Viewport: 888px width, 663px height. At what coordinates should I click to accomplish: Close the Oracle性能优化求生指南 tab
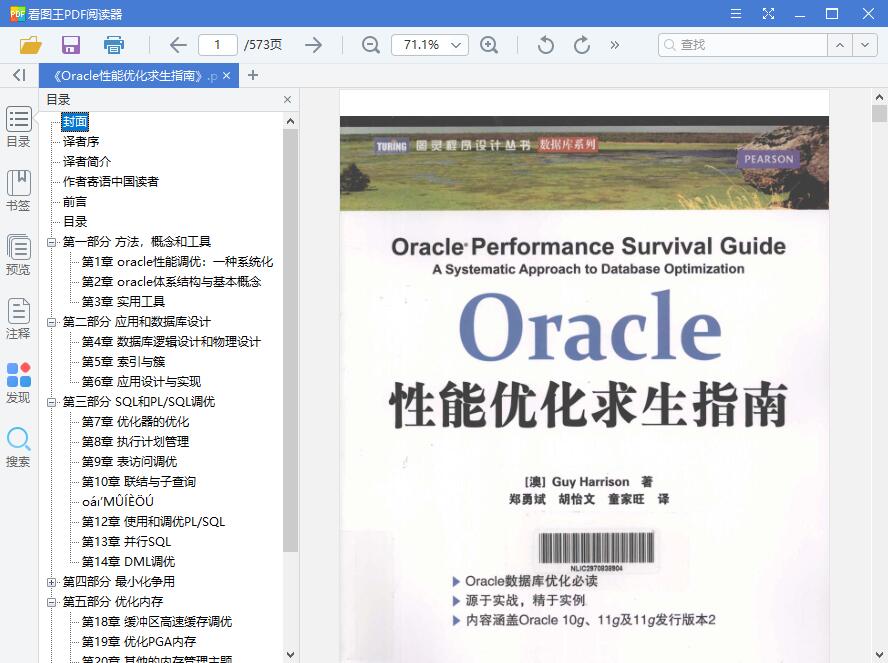[x=227, y=75]
